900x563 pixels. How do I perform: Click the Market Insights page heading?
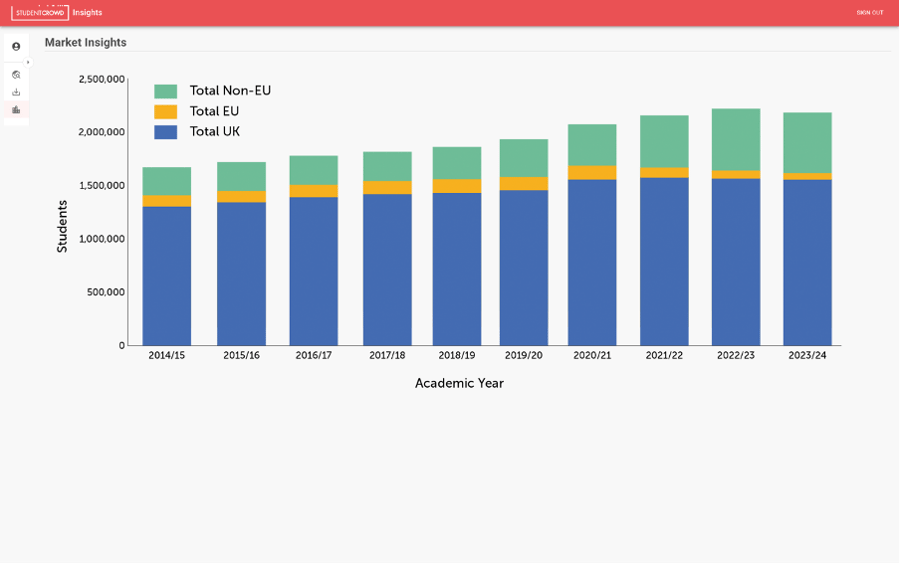(x=86, y=43)
